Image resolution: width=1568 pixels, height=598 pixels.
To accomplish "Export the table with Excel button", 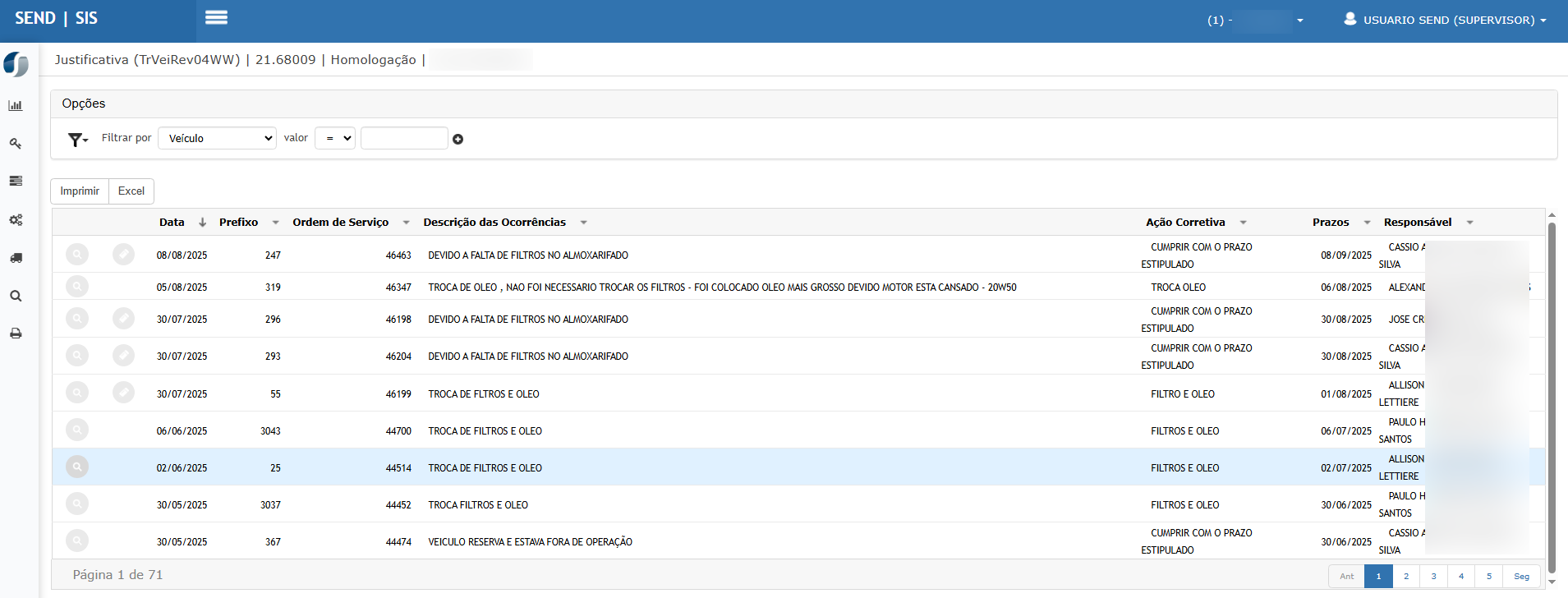I will (x=131, y=191).
